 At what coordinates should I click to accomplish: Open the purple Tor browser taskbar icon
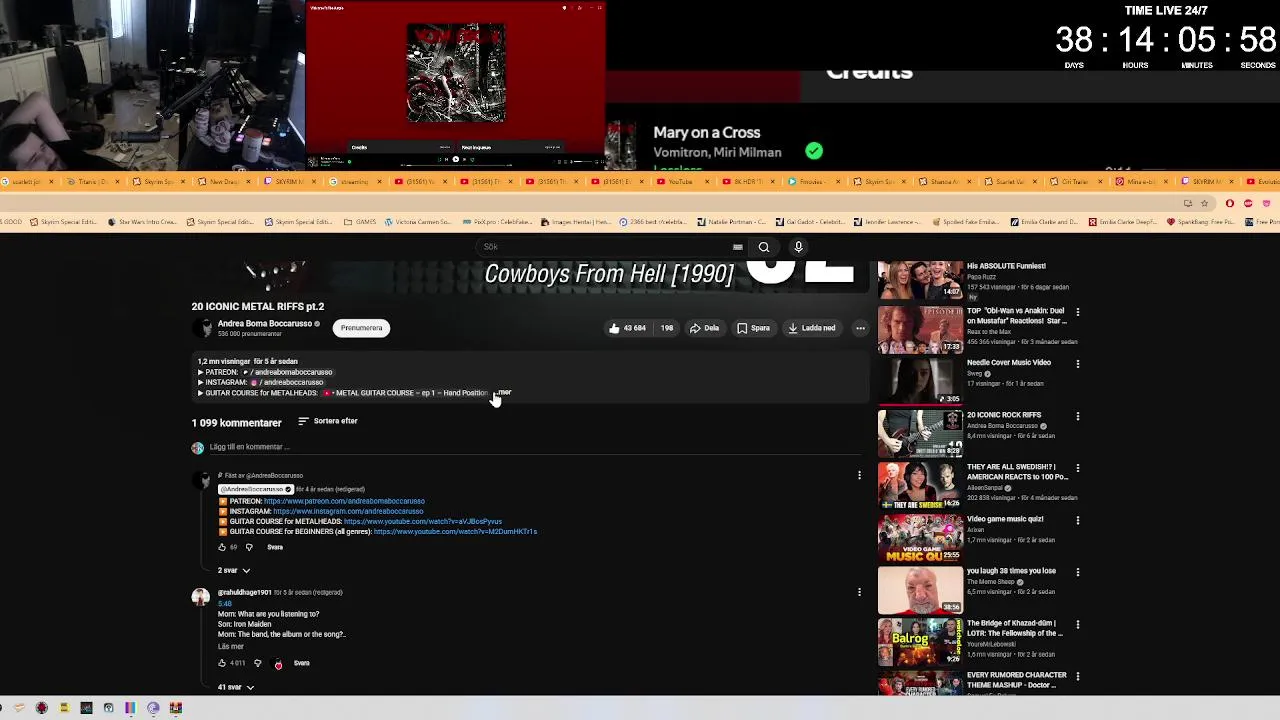(153, 708)
